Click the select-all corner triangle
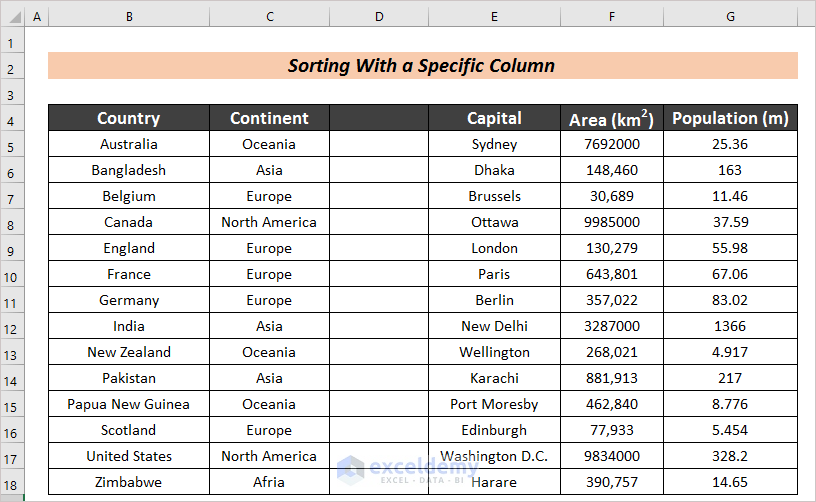This screenshot has height=502, width=816. pos(12,18)
